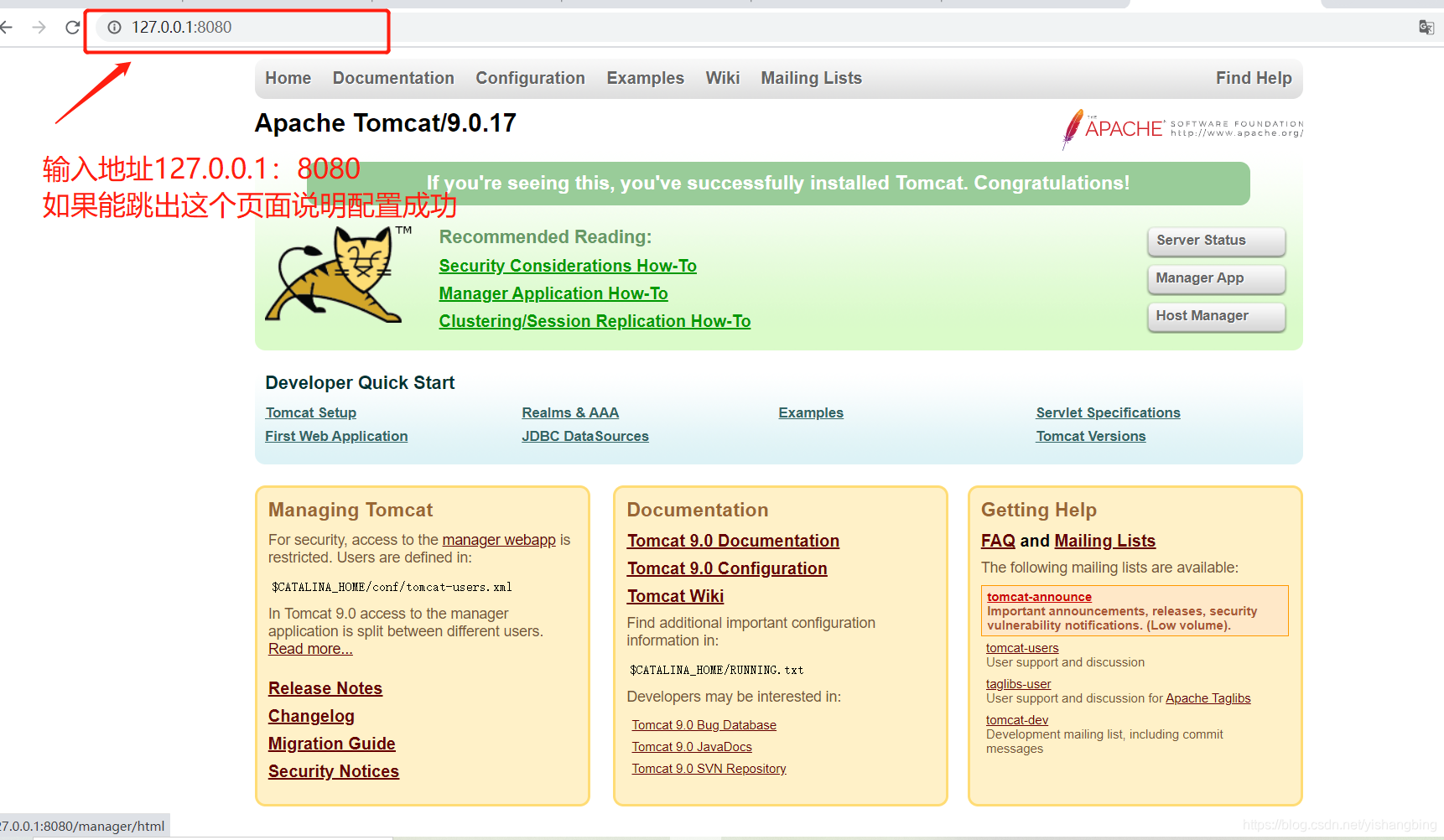Open the Apache Taglibs link

click(x=1208, y=698)
